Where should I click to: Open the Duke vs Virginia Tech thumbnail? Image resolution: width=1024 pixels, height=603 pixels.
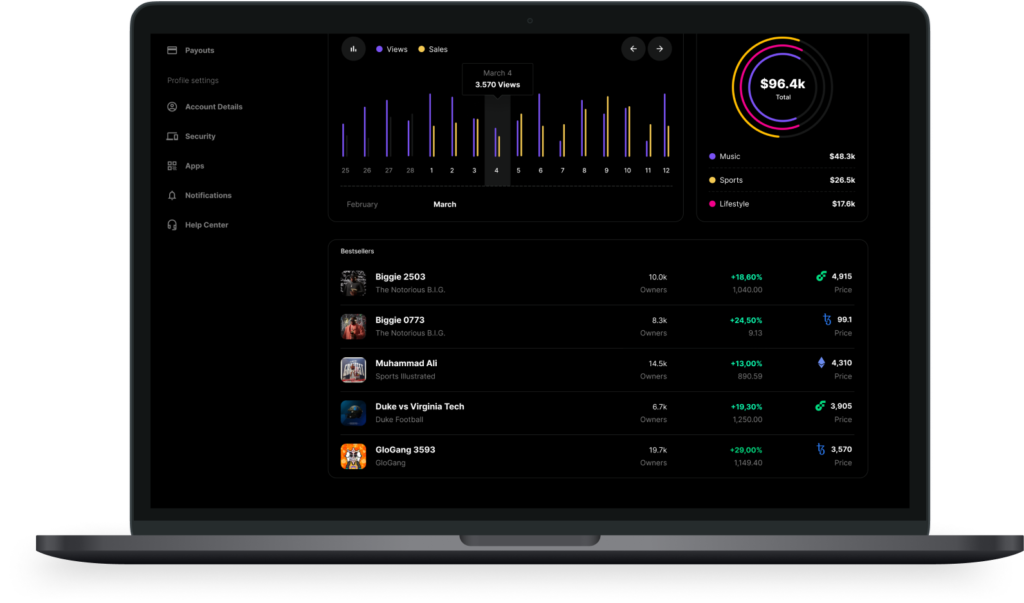pyautogui.click(x=353, y=413)
